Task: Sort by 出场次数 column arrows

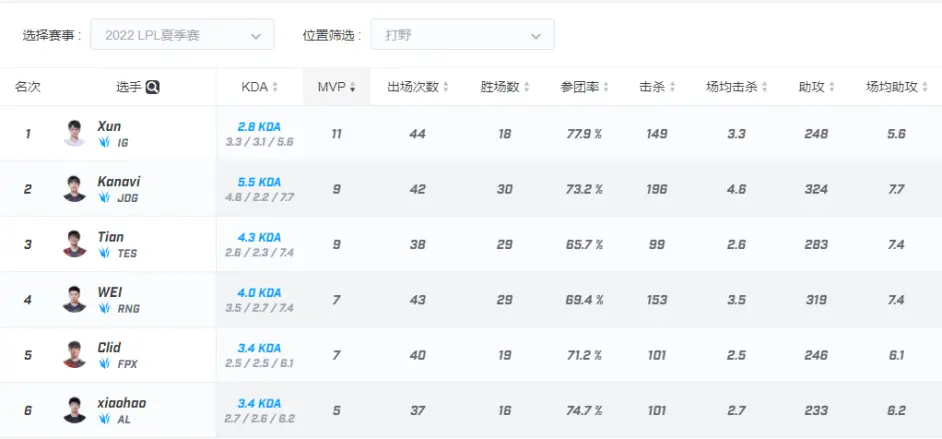Action: pyautogui.click(x=446, y=87)
